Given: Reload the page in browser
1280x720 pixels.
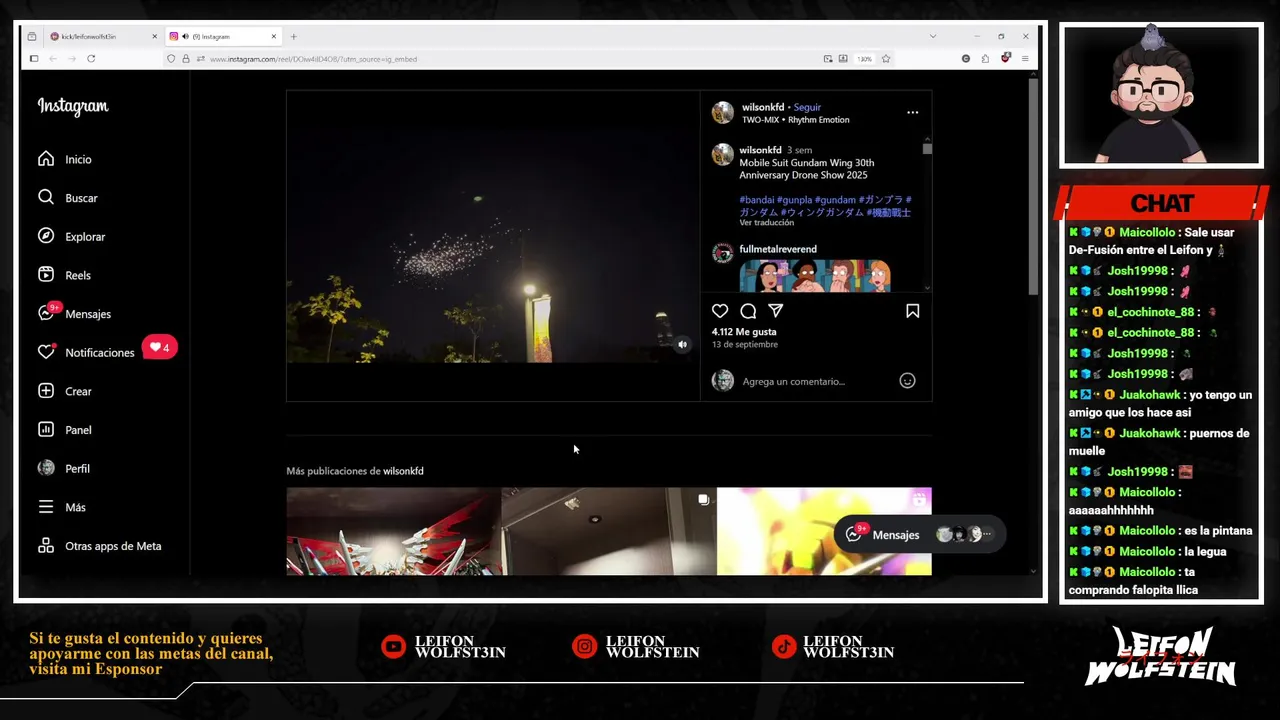Looking at the screenshot, I should click(91, 59).
